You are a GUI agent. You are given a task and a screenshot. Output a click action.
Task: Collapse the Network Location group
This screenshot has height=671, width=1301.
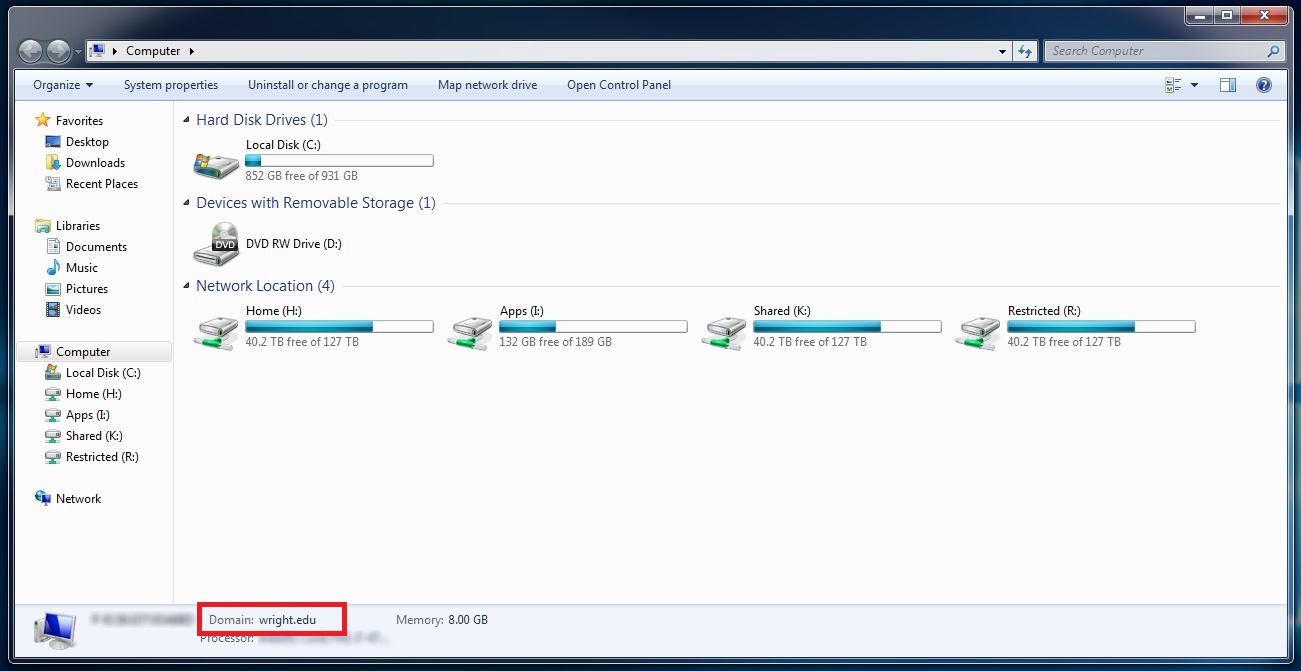pyautogui.click(x=186, y=286)
